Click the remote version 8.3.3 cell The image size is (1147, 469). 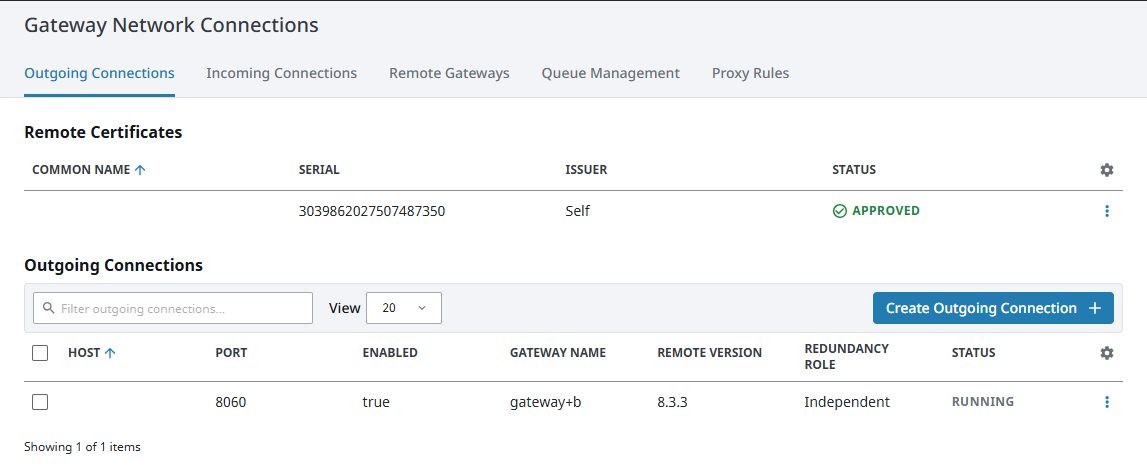673,402
